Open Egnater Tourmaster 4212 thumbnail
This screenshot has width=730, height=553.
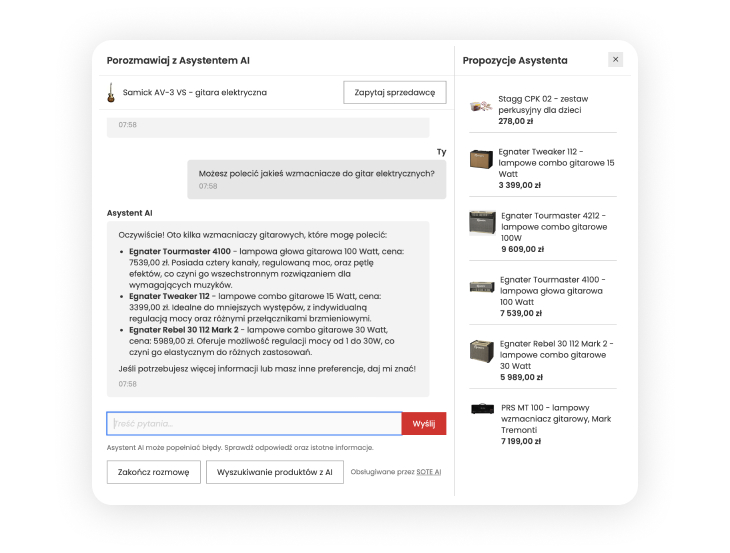point(482,222)
